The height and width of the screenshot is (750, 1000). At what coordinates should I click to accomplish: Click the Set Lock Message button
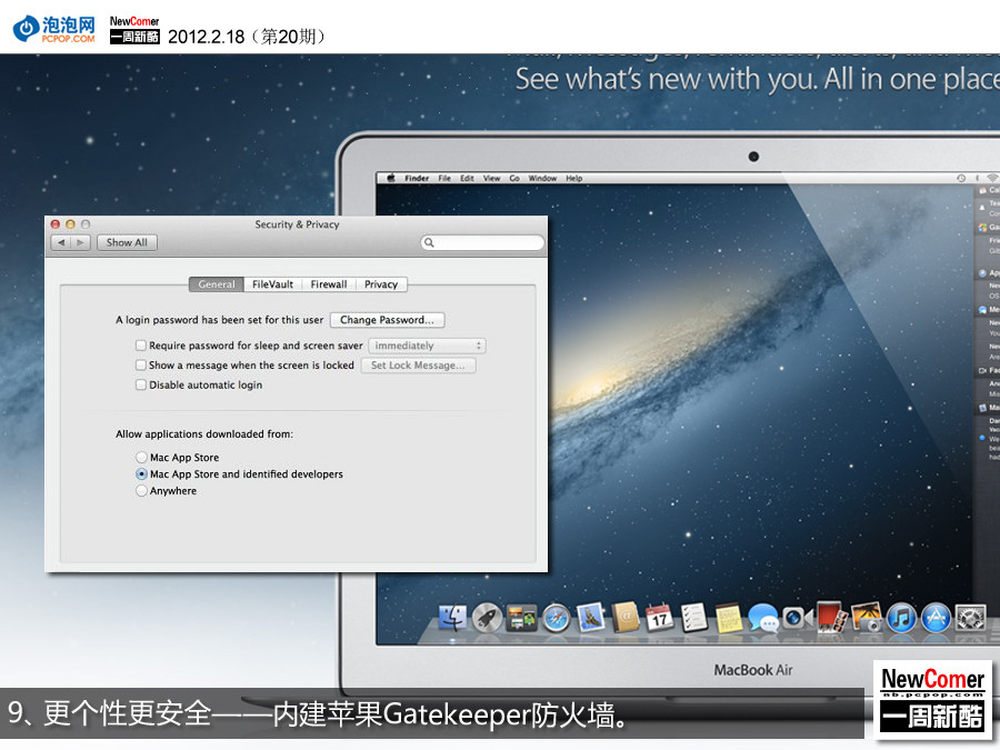418,365
